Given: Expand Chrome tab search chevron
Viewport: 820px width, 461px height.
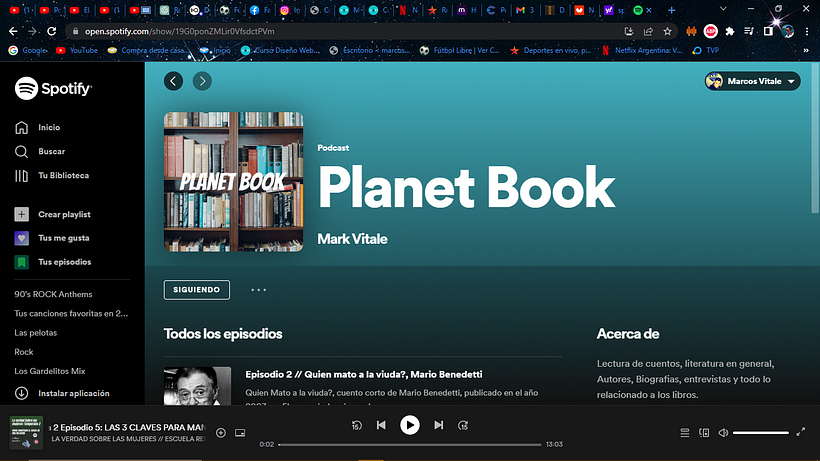Looking at the screenshot, I should click(x=723, y=9).
